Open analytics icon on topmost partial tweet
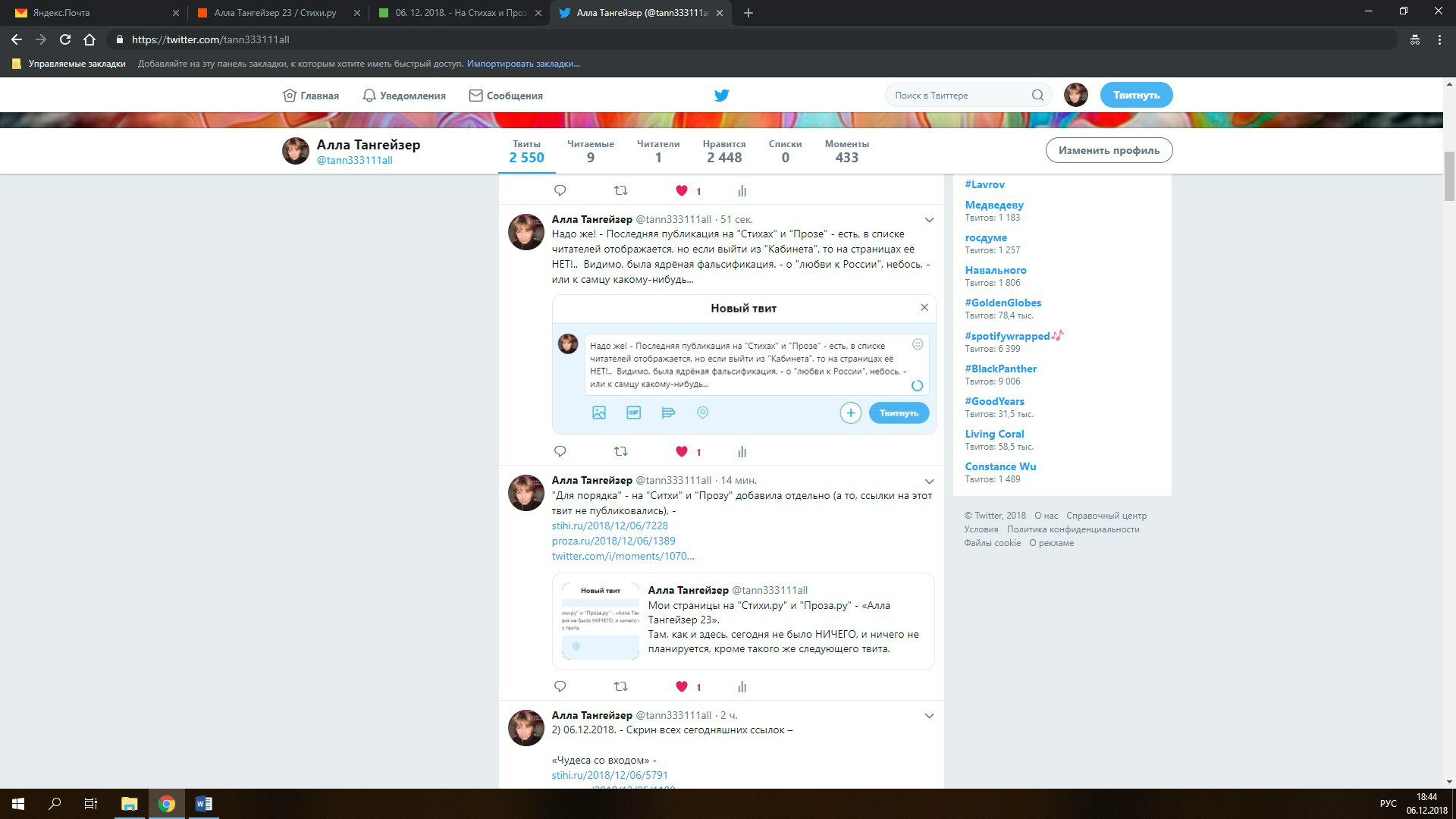 742,190
